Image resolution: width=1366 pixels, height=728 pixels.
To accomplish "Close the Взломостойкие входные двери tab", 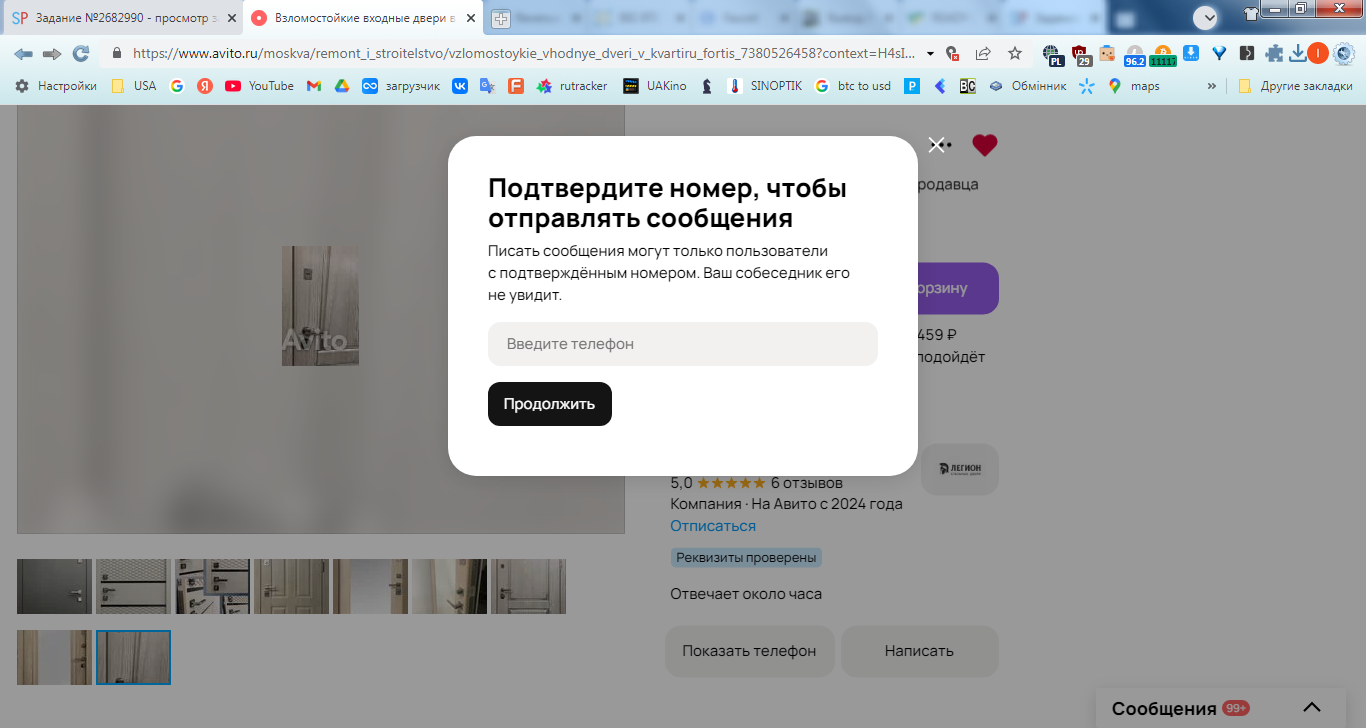I will click(470, 18).
